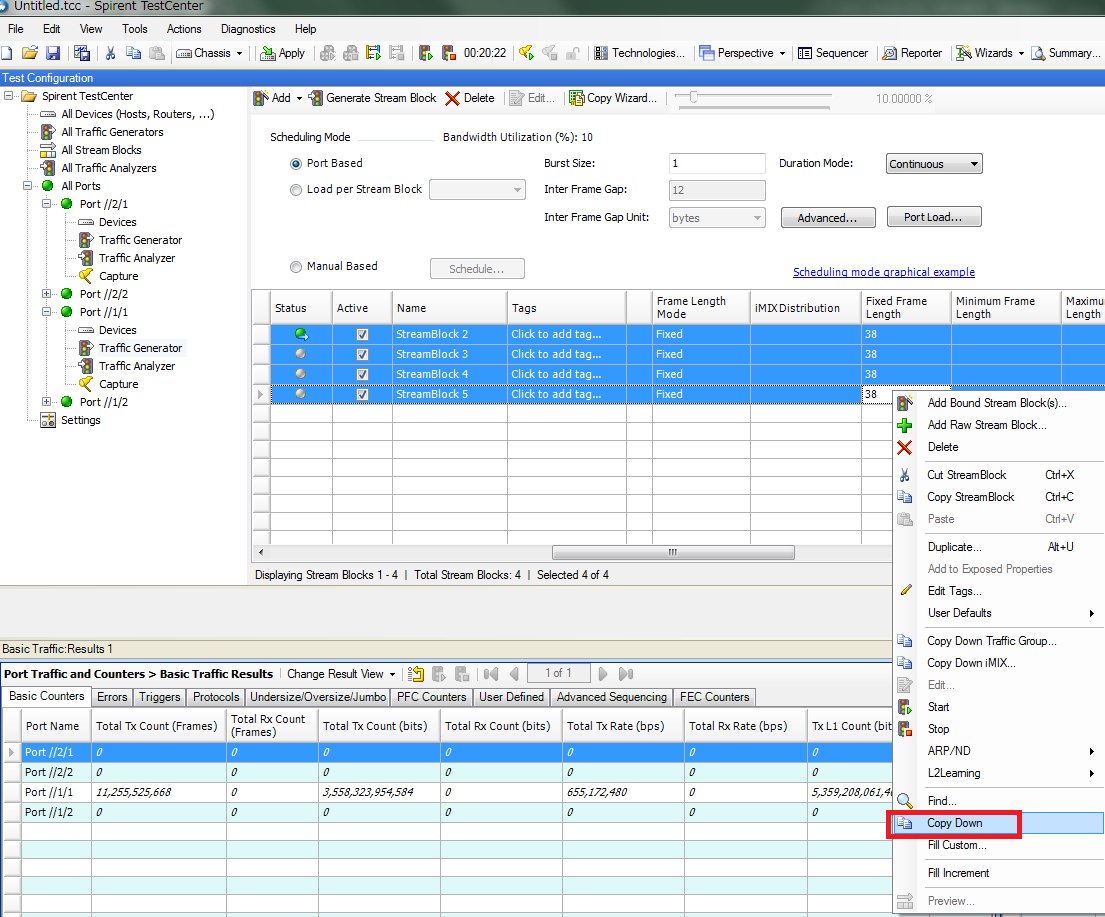The width and height of the screenshot is (1105, 917).
Task: Open the Add button dropdown arrow
Action: click(299, 98)
